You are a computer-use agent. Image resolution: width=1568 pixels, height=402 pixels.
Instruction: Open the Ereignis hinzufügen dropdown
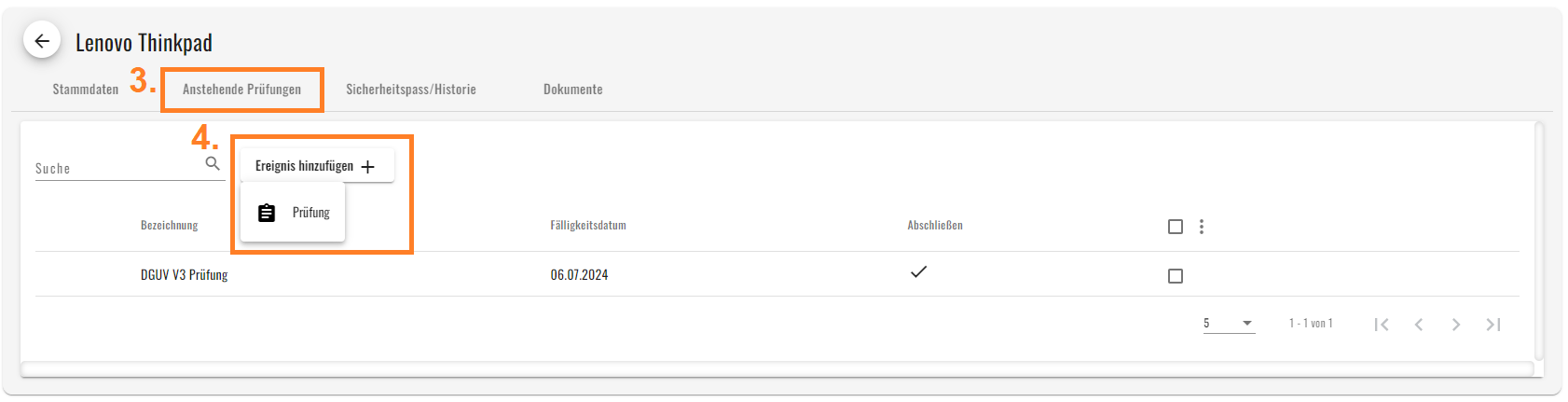click(317, 166)
